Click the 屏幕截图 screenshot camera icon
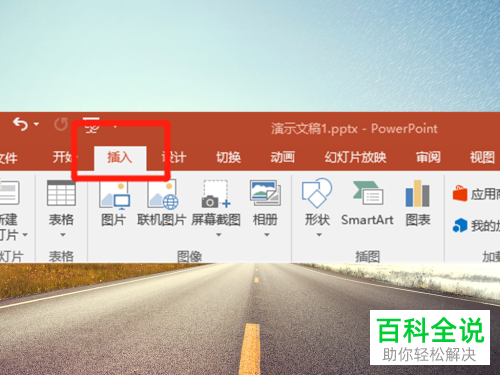 coord(216,194)
